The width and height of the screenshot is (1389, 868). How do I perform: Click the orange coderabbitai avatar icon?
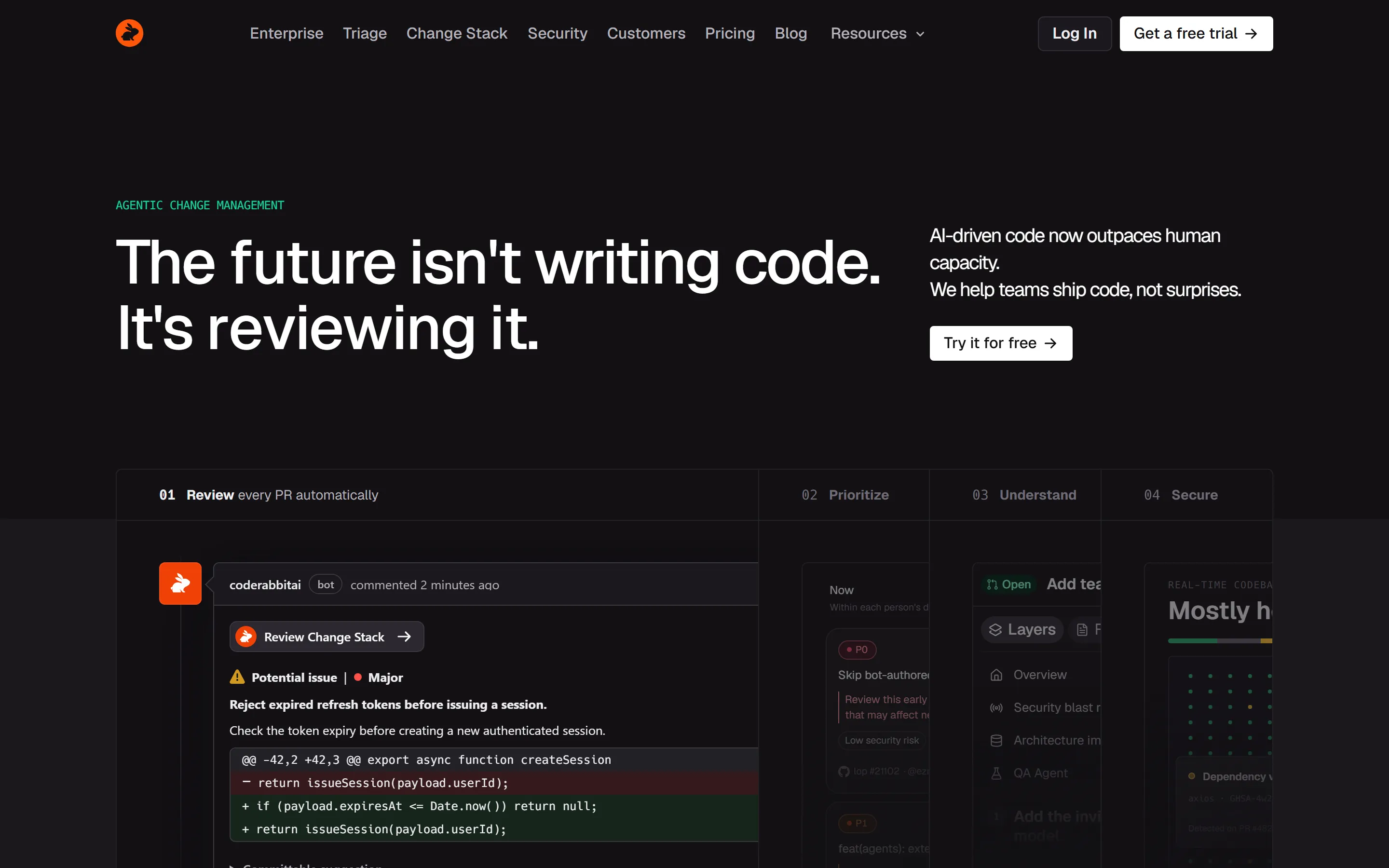[180, 583]
